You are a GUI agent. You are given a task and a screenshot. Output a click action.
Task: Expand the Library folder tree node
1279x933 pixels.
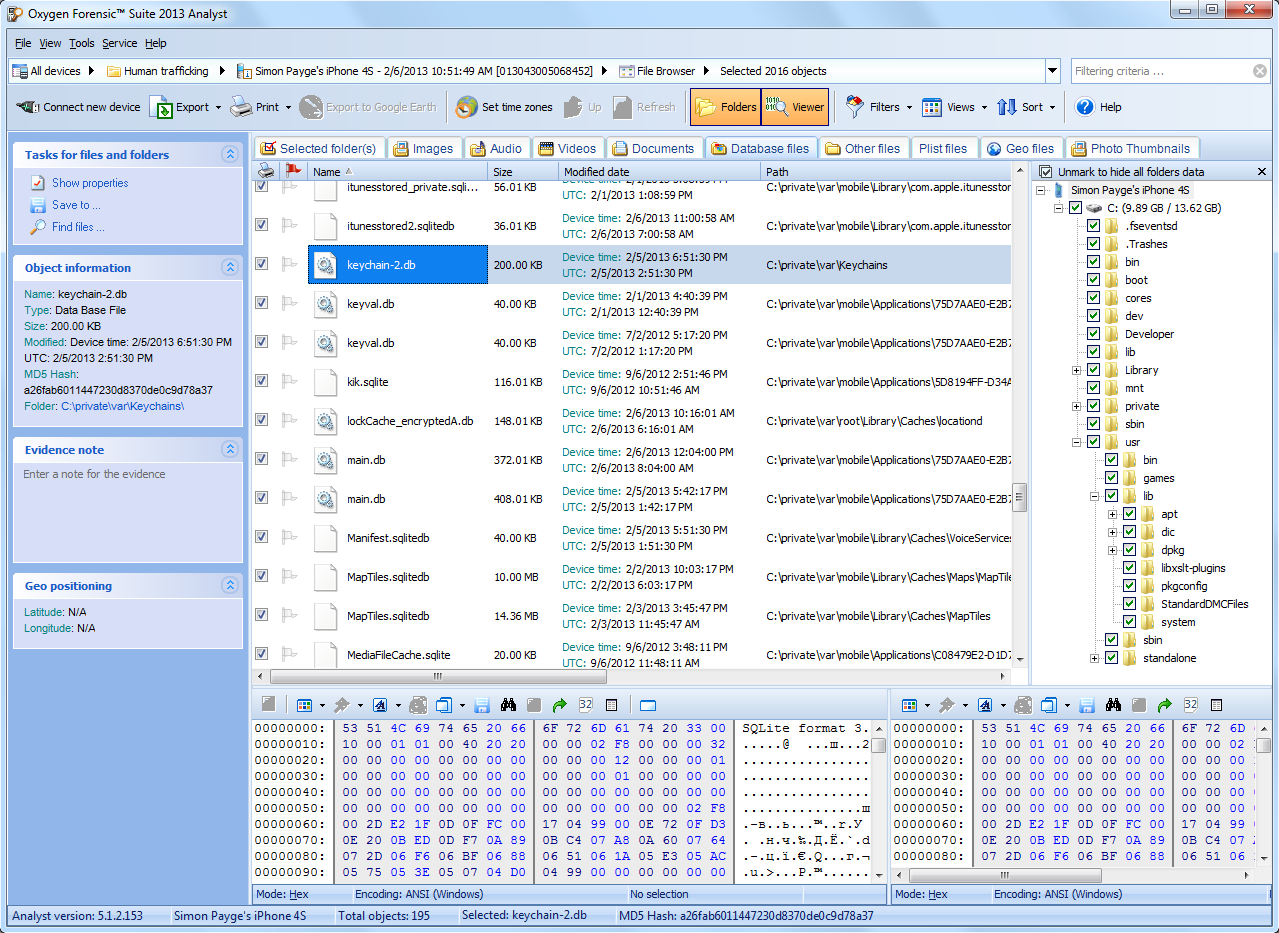tap(1077, 370)
